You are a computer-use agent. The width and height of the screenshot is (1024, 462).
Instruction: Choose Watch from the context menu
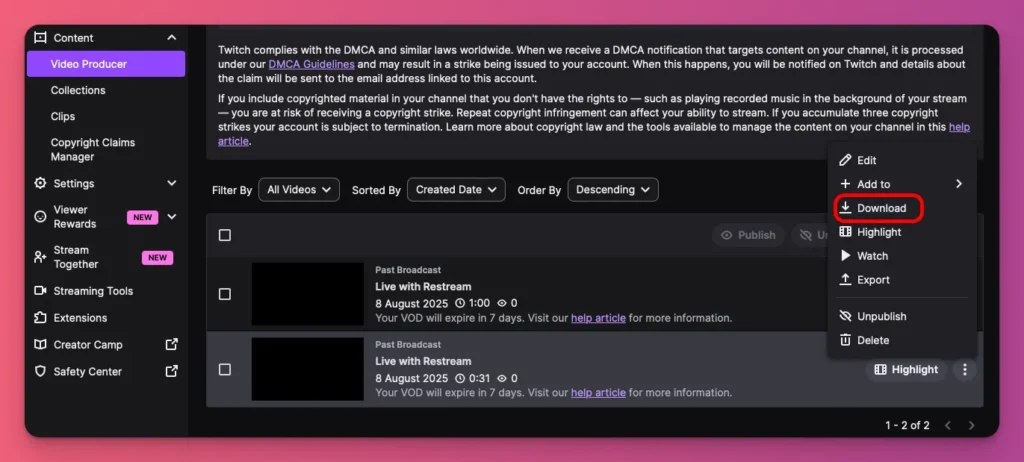click(x=902, y=256)
